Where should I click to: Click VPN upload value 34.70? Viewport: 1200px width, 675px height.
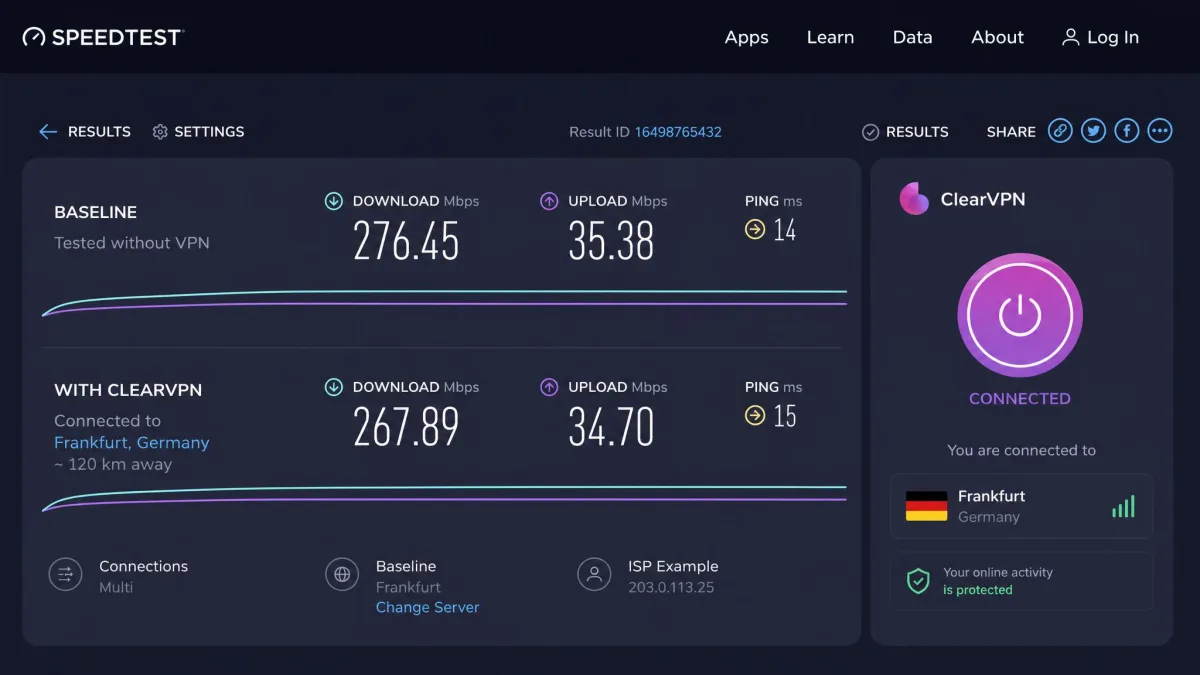(611, 427)
